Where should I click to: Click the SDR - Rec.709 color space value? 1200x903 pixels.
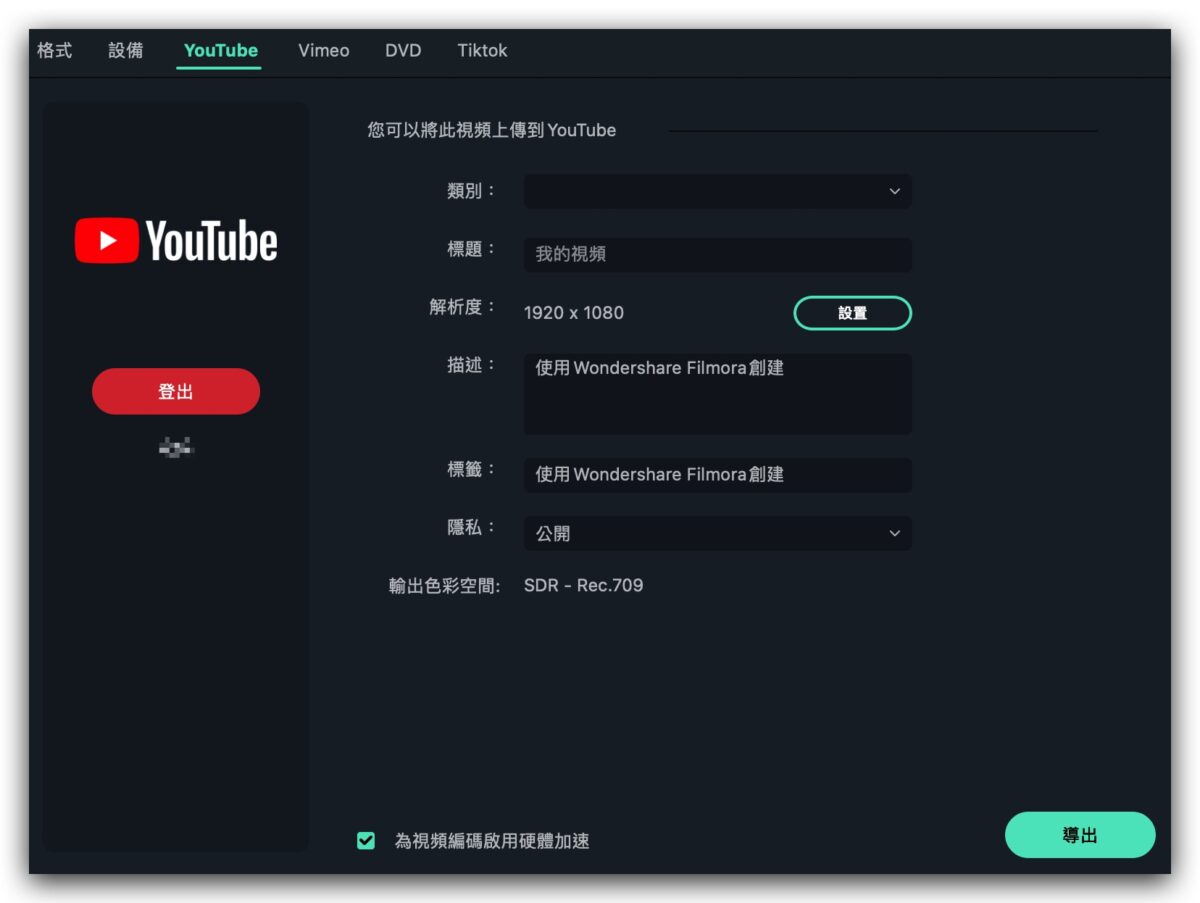583,585
